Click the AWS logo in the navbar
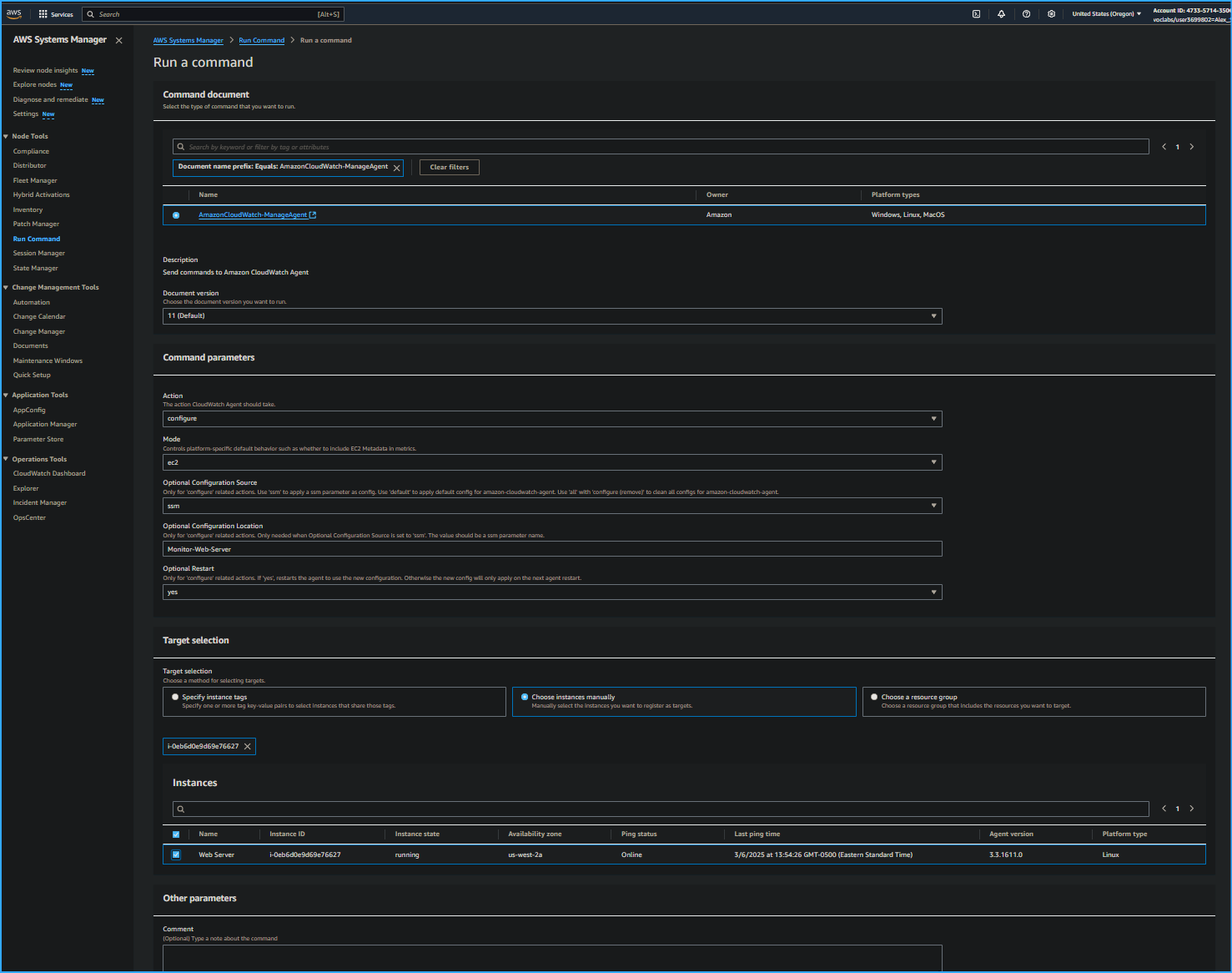 (13, 13)
